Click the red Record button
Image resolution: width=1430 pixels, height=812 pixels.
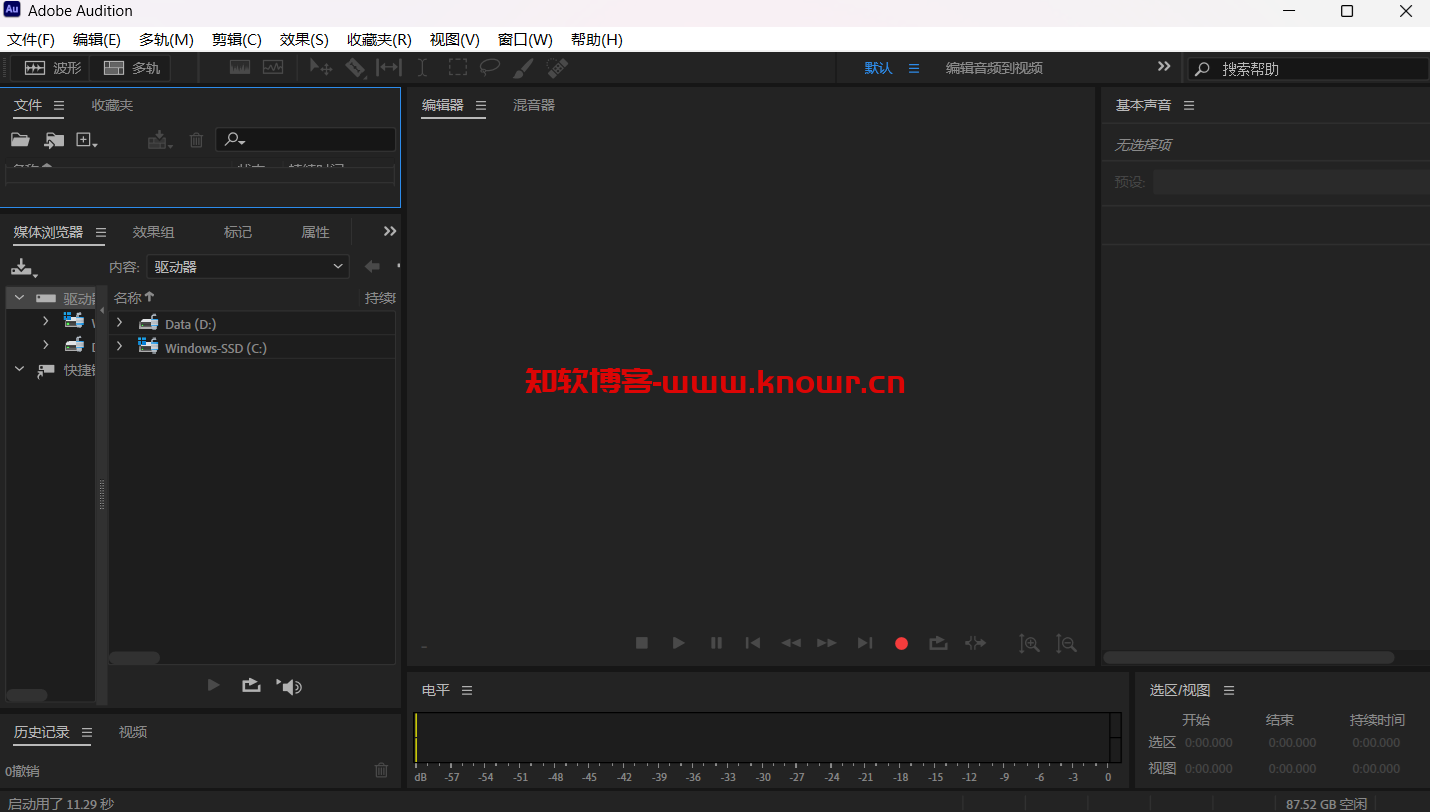(x=901, y=644)
